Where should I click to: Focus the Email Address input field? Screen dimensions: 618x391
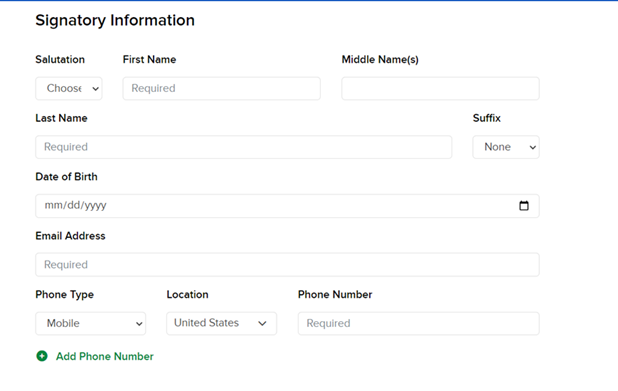tap(287, 264)
